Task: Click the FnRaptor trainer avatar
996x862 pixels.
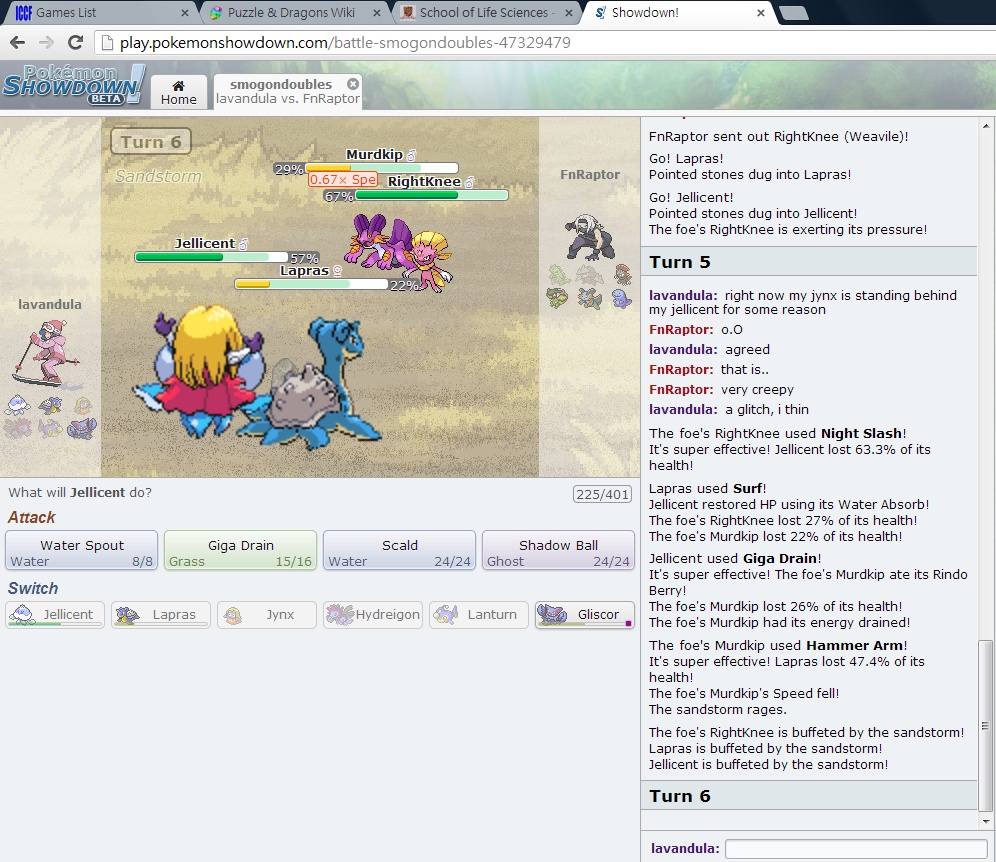Action: 590,237
